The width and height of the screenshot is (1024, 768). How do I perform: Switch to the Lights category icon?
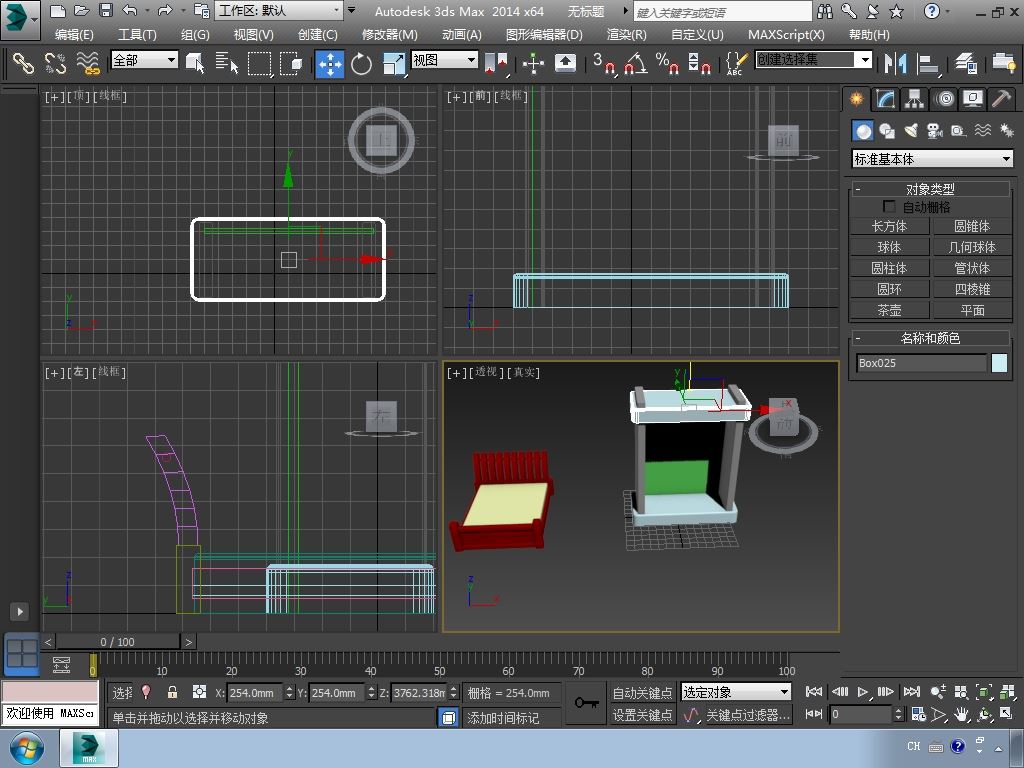click(x=911, y=131)
